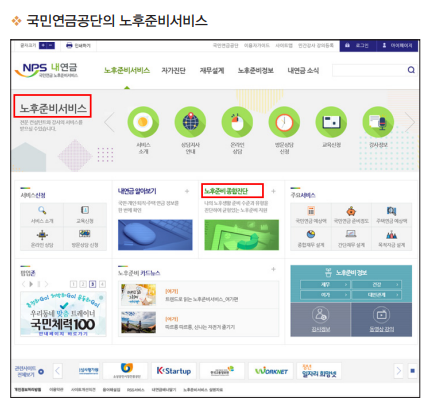The height and width of the screenshot is (411, 433).
Task: Select 팝업존 banner page 2
Action: [83, 284]
